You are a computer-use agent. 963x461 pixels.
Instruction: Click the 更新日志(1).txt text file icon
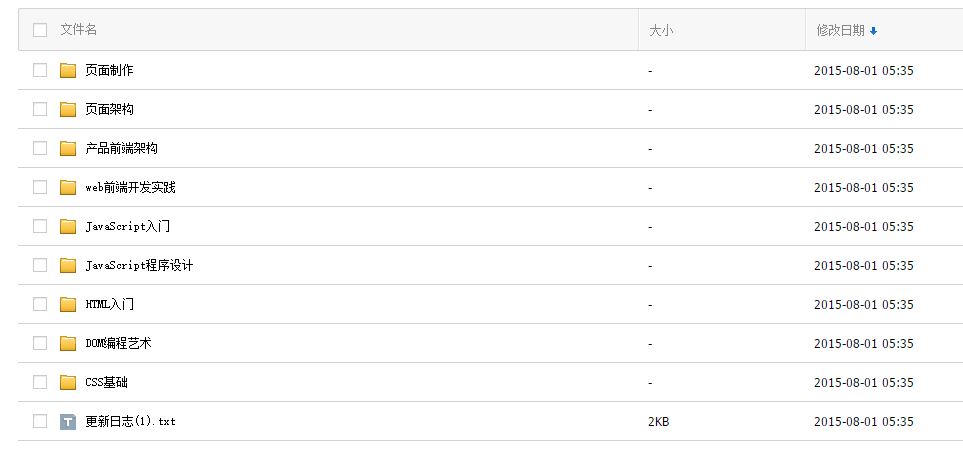point(68,422)
